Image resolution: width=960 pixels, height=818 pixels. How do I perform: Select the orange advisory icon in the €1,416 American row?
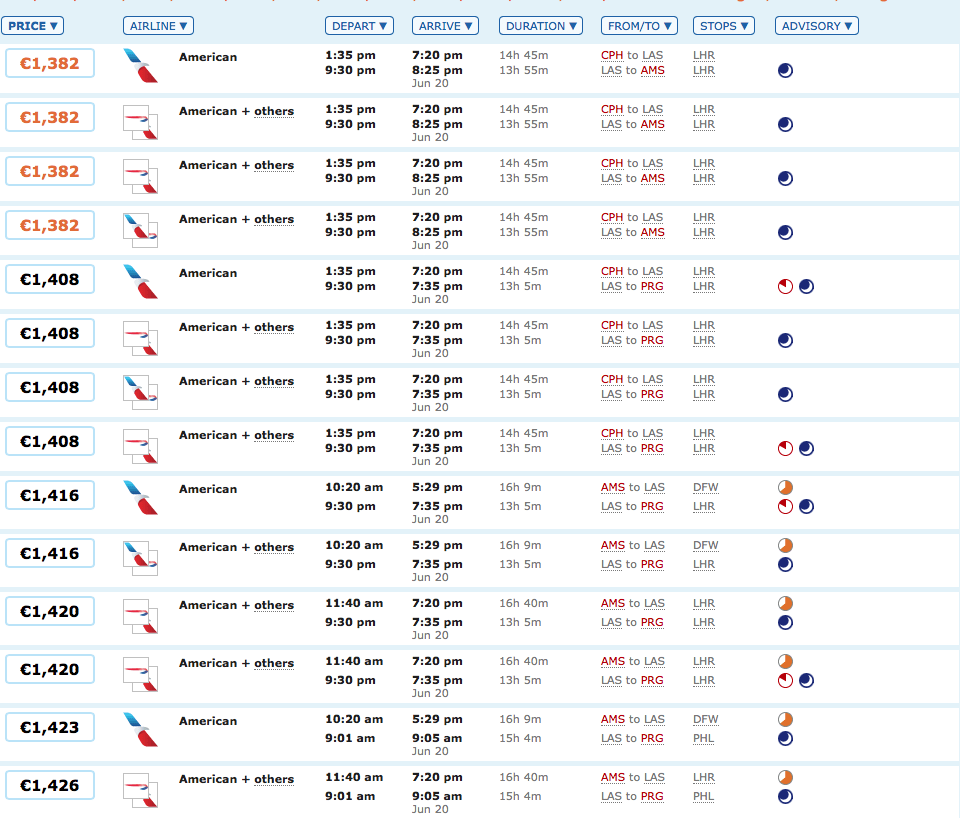pos(785,487)
